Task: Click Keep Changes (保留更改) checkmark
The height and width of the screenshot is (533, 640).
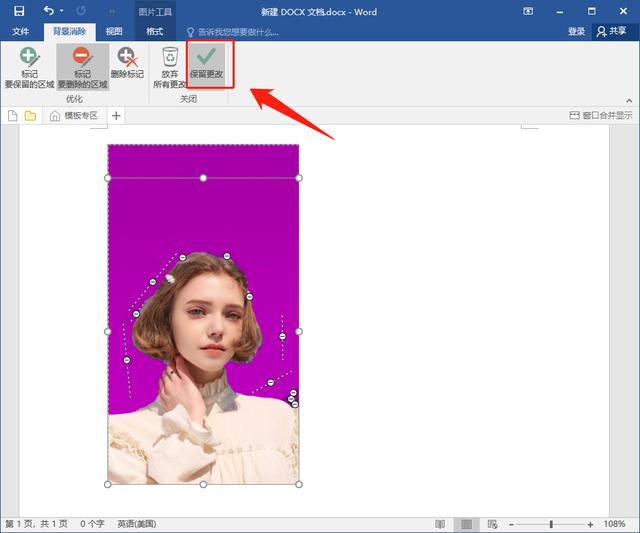Action: coord(206,64)
